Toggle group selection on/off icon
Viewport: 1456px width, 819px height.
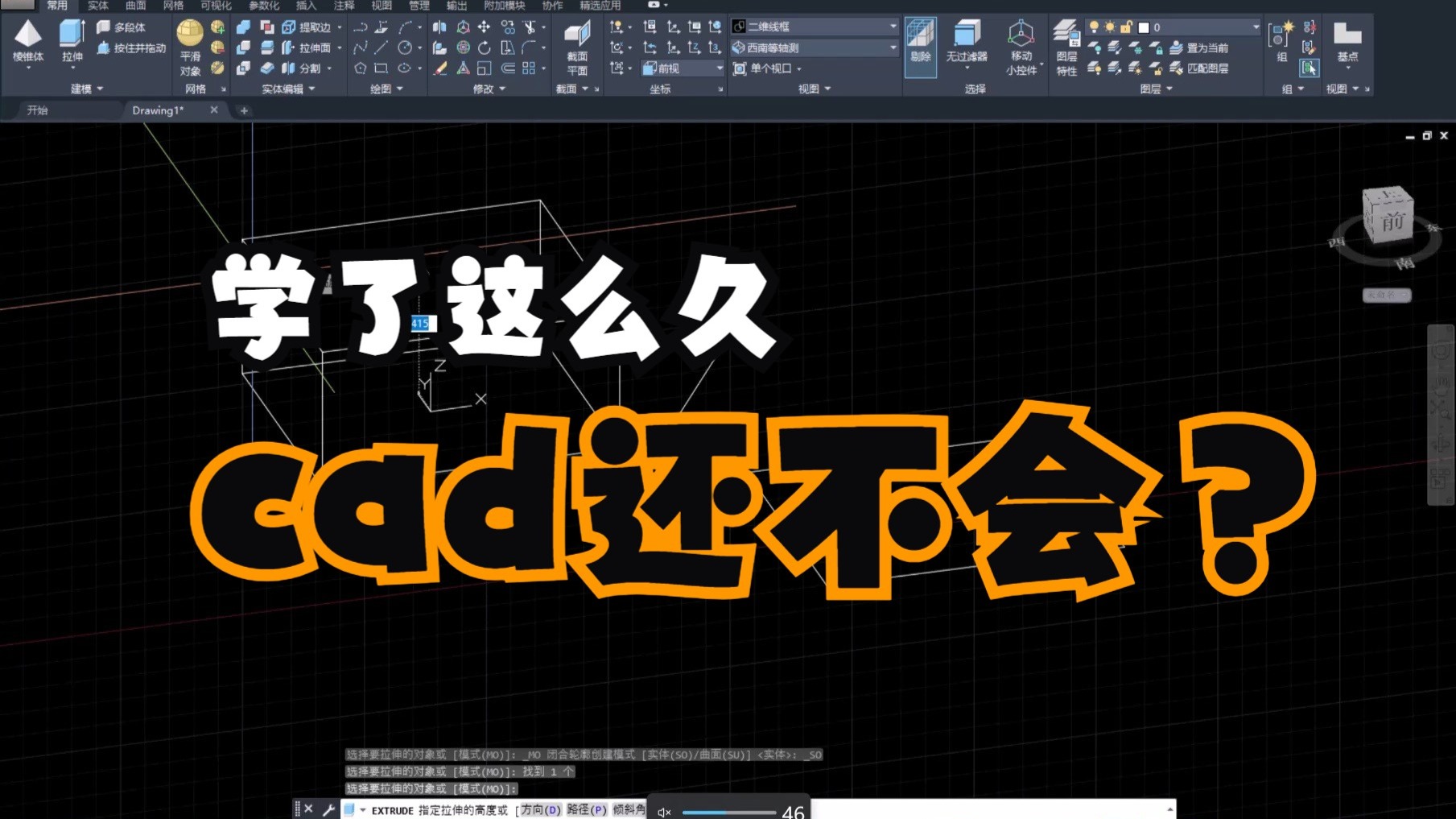pos(1310,68)
